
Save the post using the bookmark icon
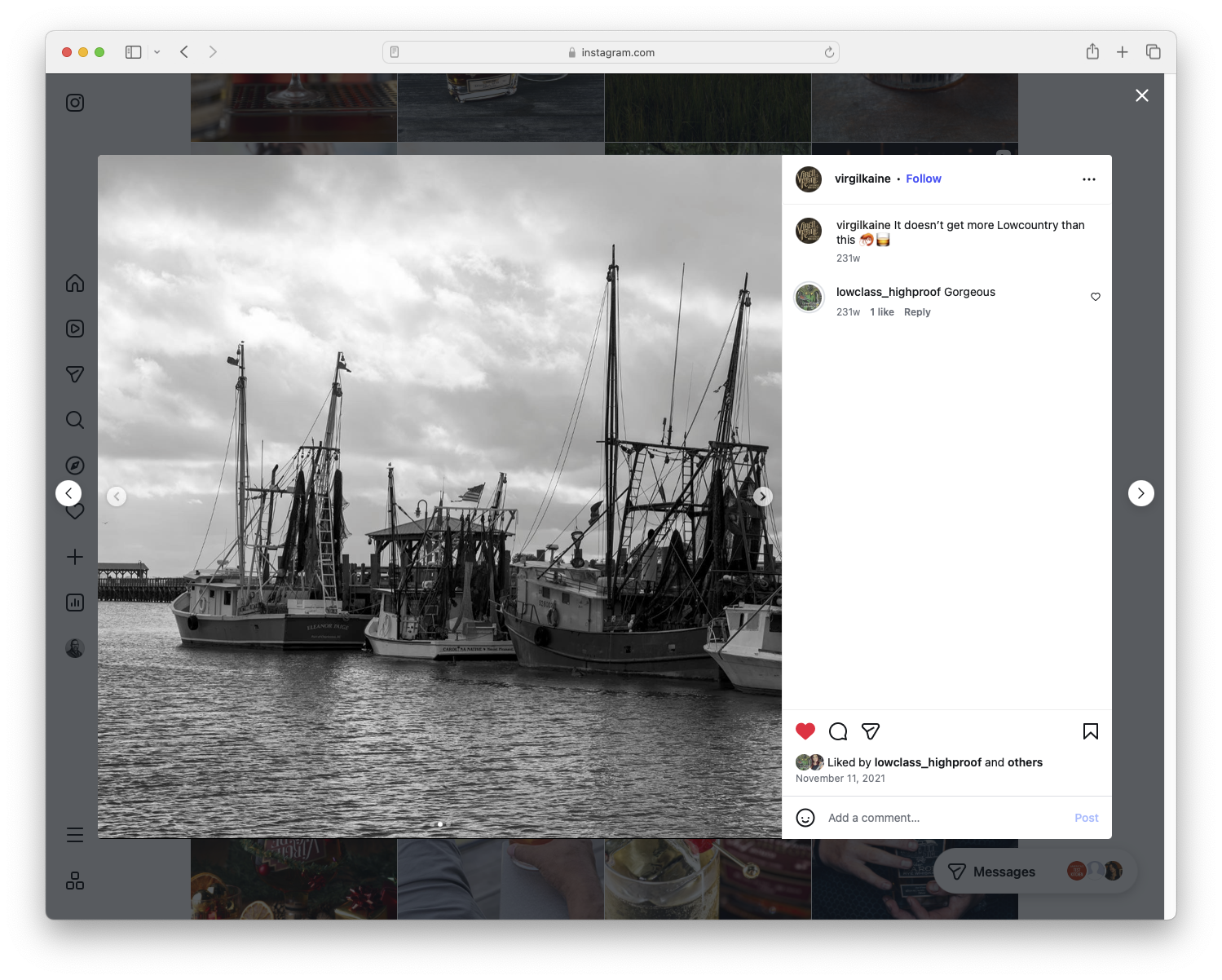coord(1090,731)
